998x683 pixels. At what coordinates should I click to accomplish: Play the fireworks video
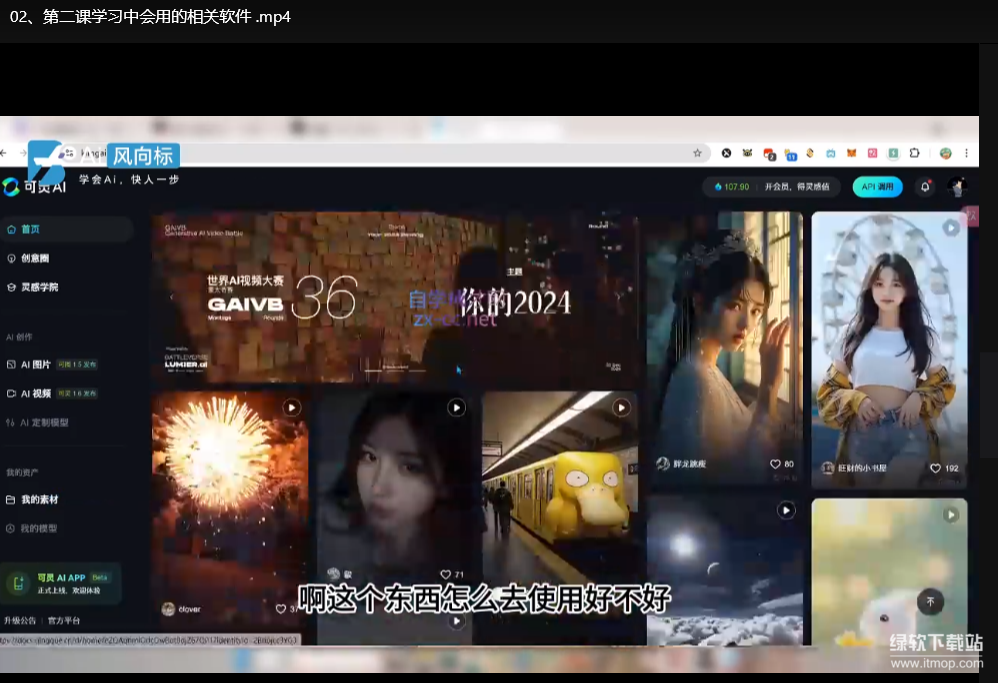[292, 407]
